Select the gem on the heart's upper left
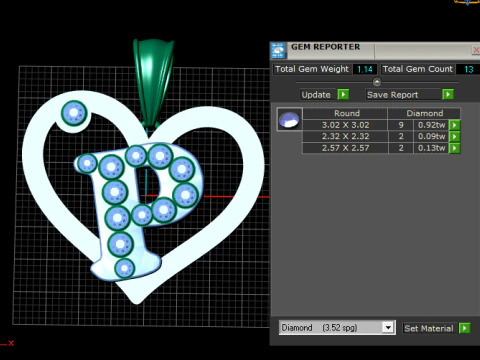Image resolution: width=480 pixels, height=360 pixels. coord(74,113)
